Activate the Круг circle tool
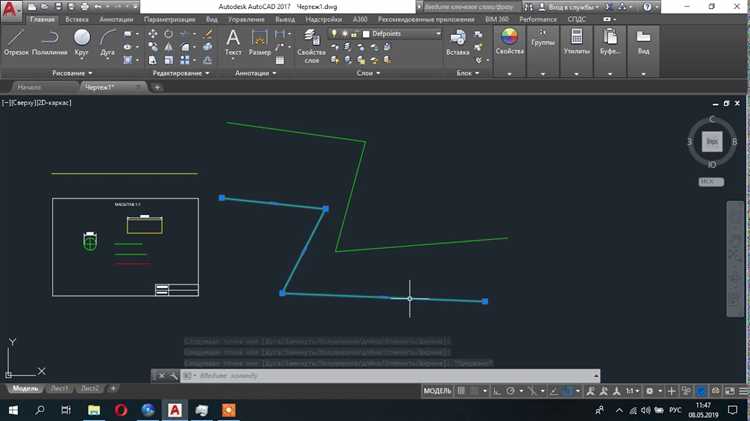The image size is (750, 421). click(x=82, y=43)
